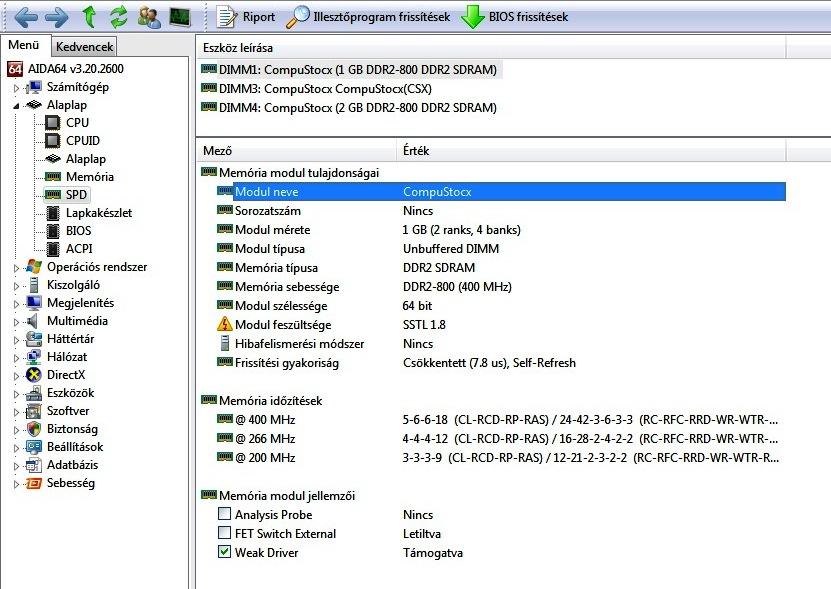
Task: Switch to the Menü tab
Action: point(24,45)
